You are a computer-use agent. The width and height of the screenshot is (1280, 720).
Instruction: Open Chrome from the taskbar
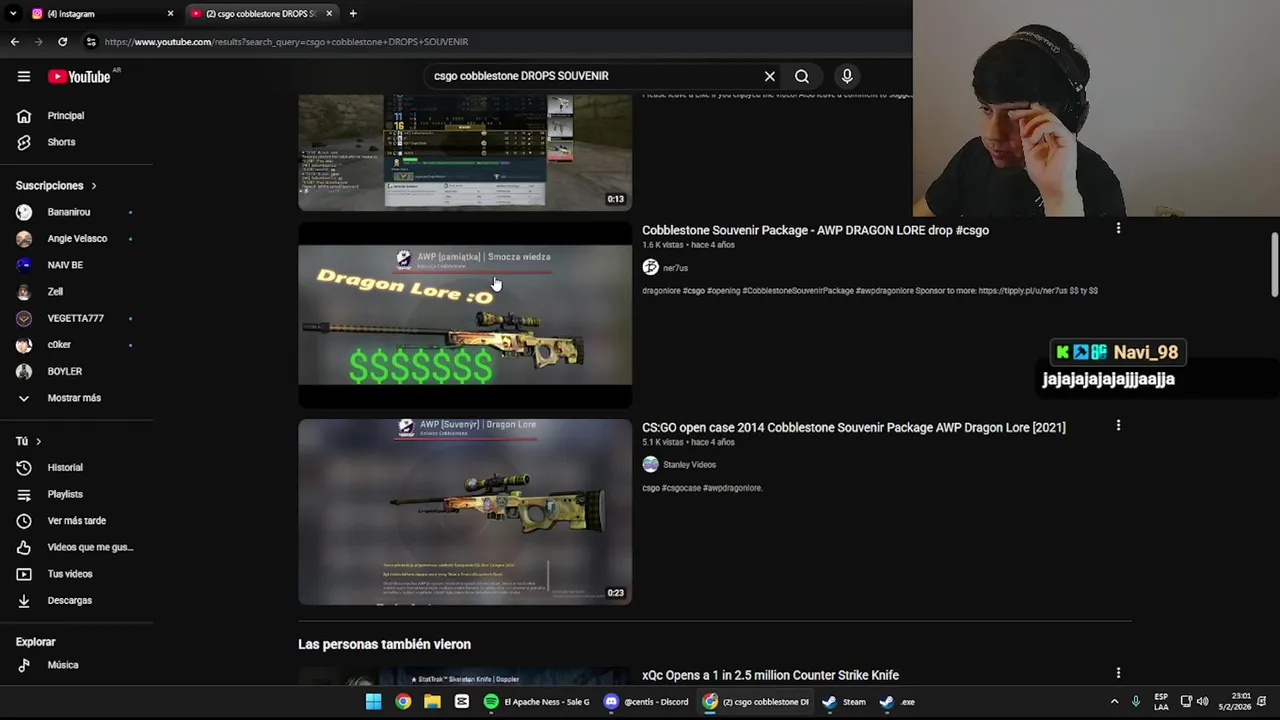coord(403,702)
